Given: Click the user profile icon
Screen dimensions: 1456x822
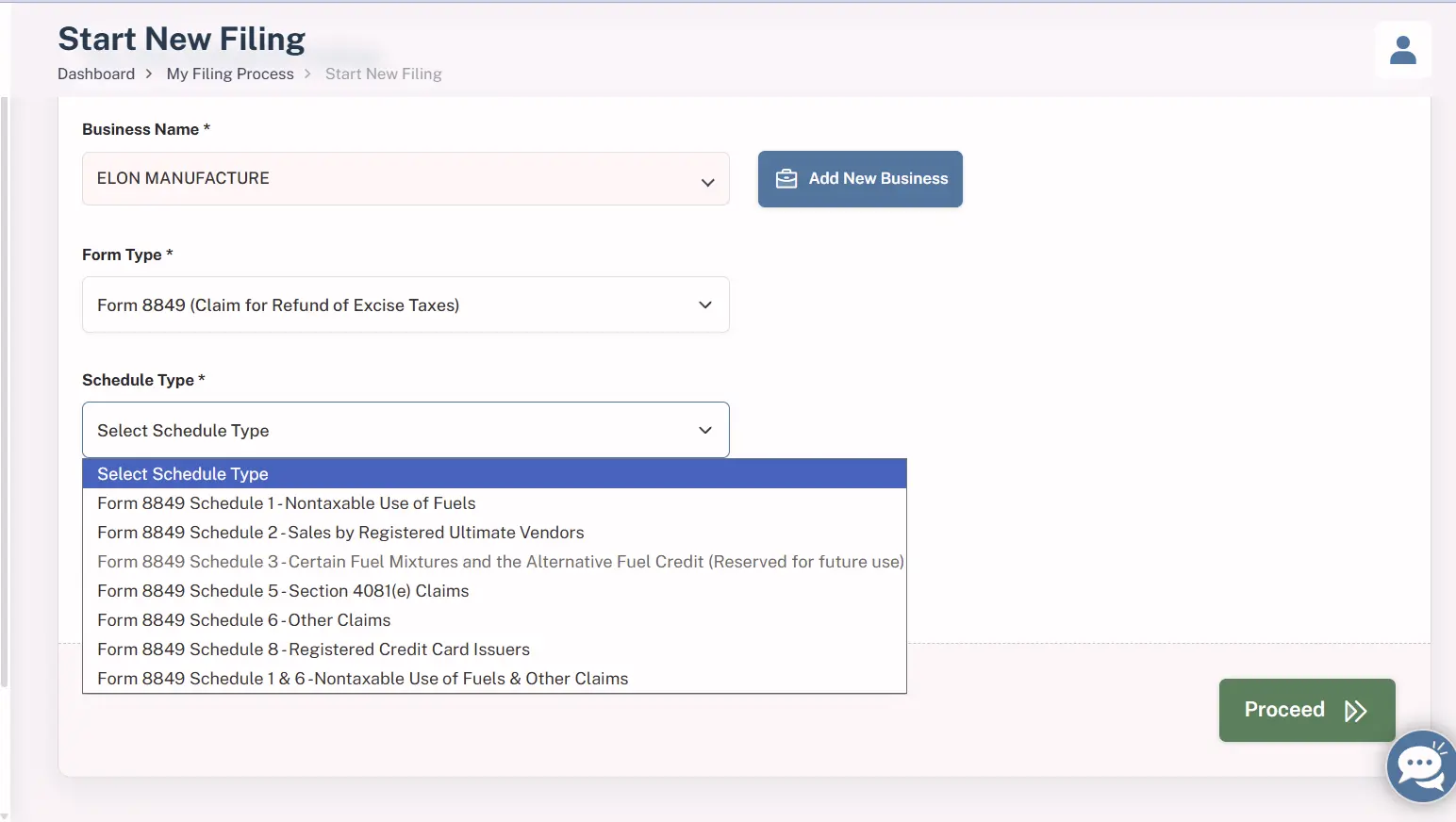Looking at the screenshot, I should (x=1402, y=50).
